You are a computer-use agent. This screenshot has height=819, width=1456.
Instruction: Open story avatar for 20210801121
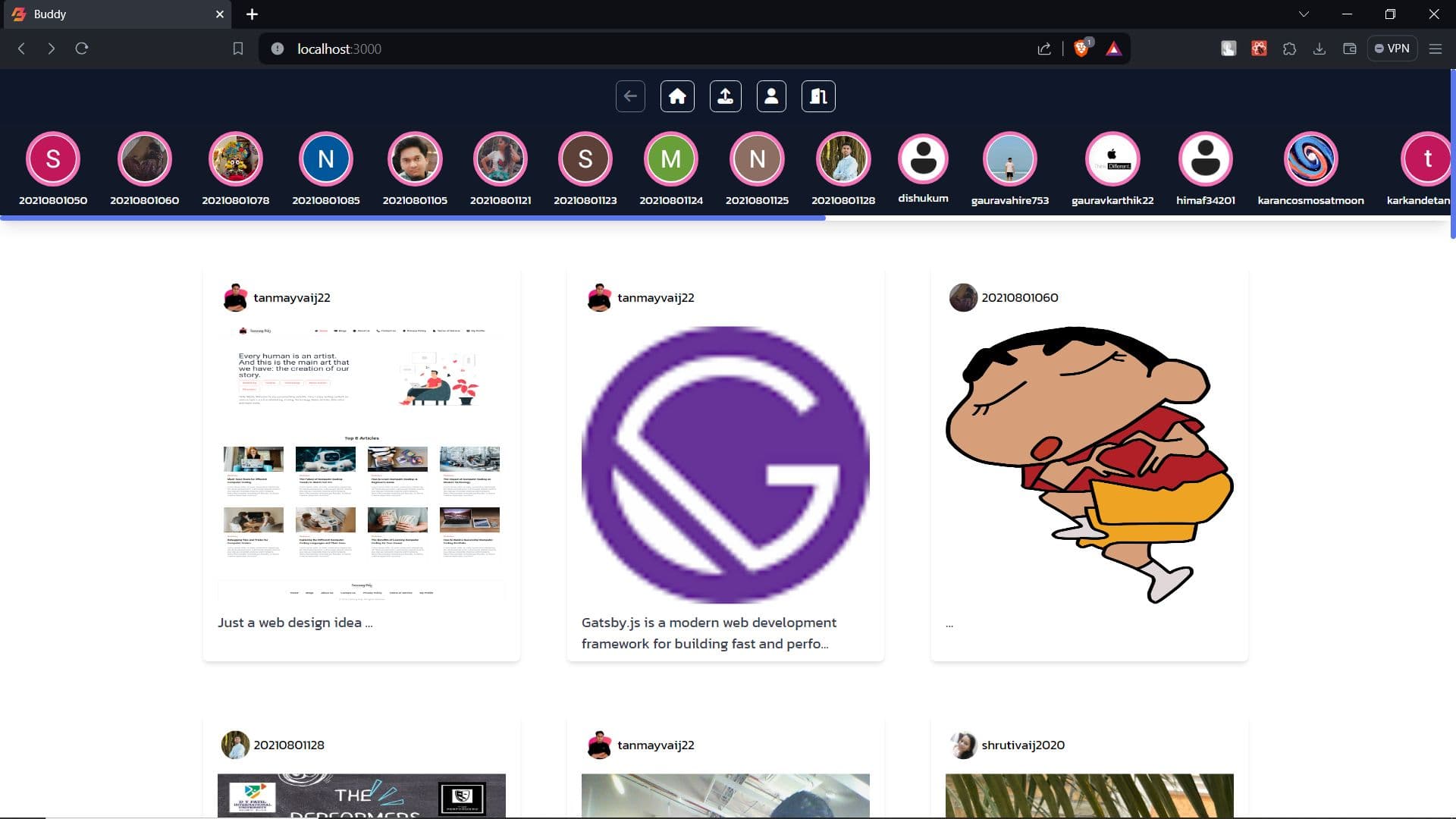pyautogui.click(x=500, y=159)
